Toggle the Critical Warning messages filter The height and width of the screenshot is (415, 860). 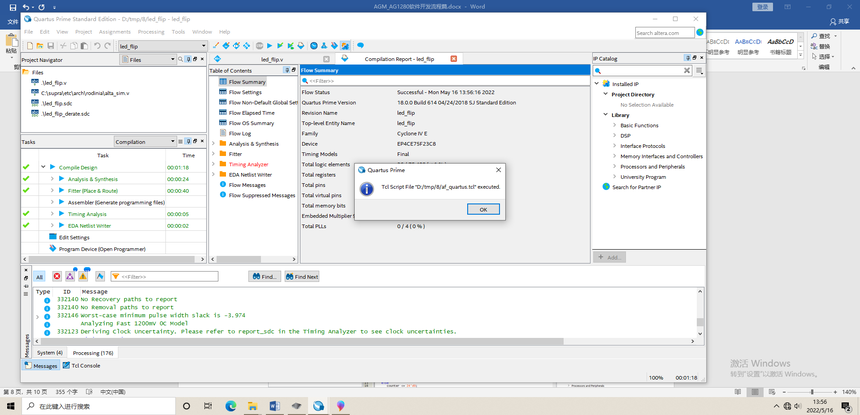(70, 276)
